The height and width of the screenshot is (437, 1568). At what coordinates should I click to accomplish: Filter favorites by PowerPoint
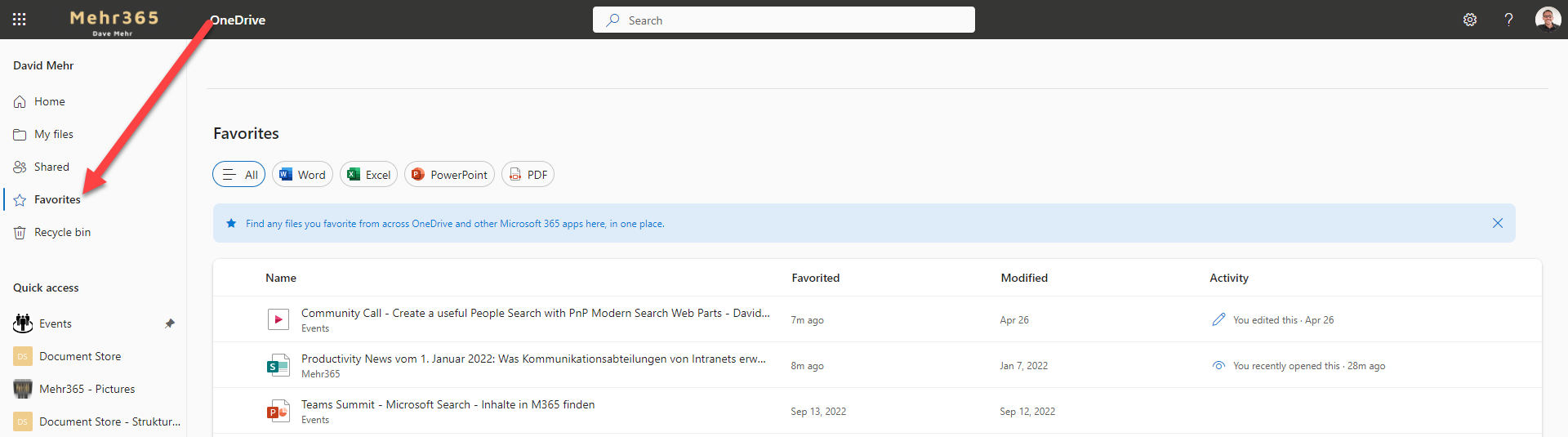tap(449, 174)
